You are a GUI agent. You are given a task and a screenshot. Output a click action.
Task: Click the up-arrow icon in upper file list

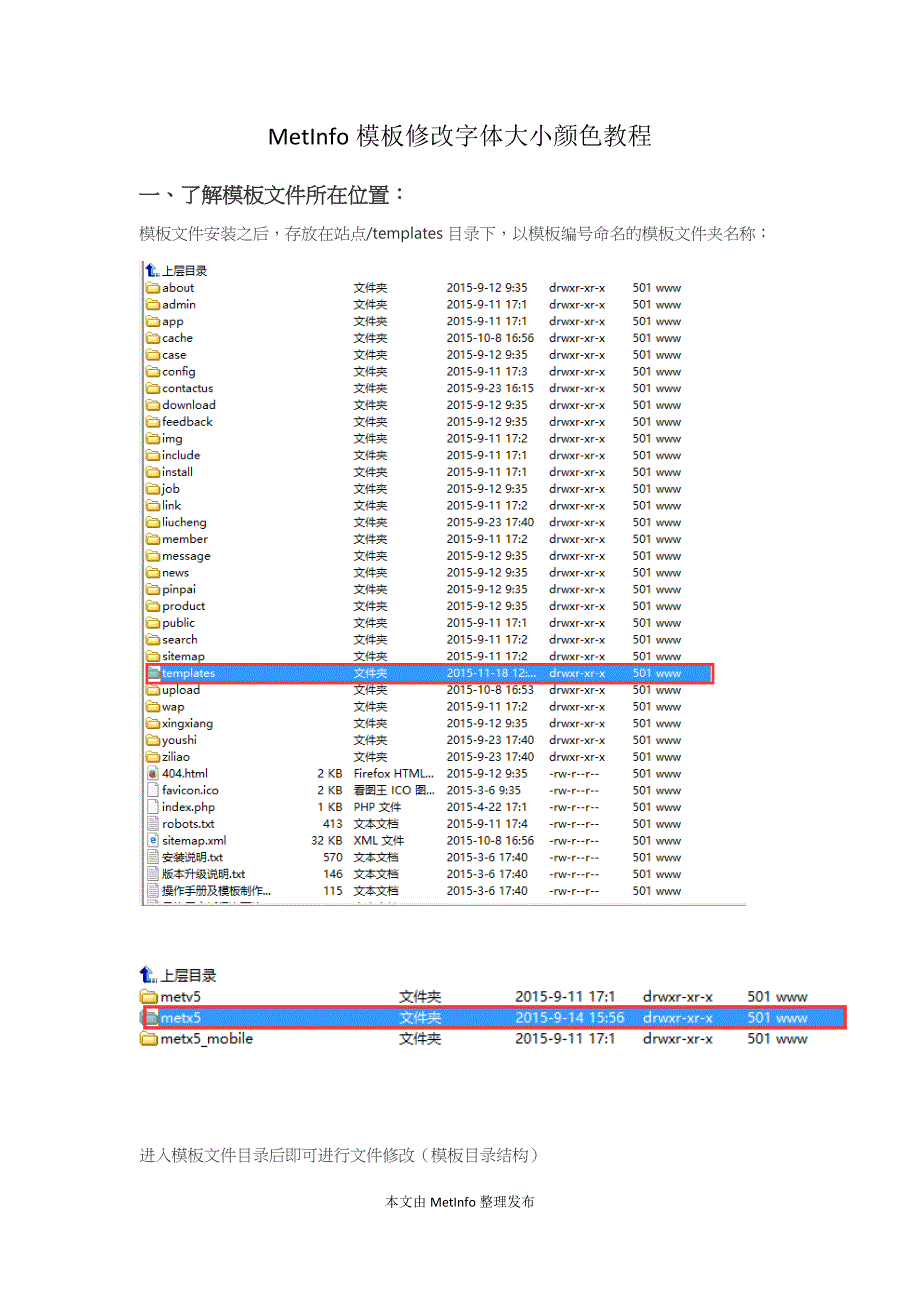[x=152, y=270]
